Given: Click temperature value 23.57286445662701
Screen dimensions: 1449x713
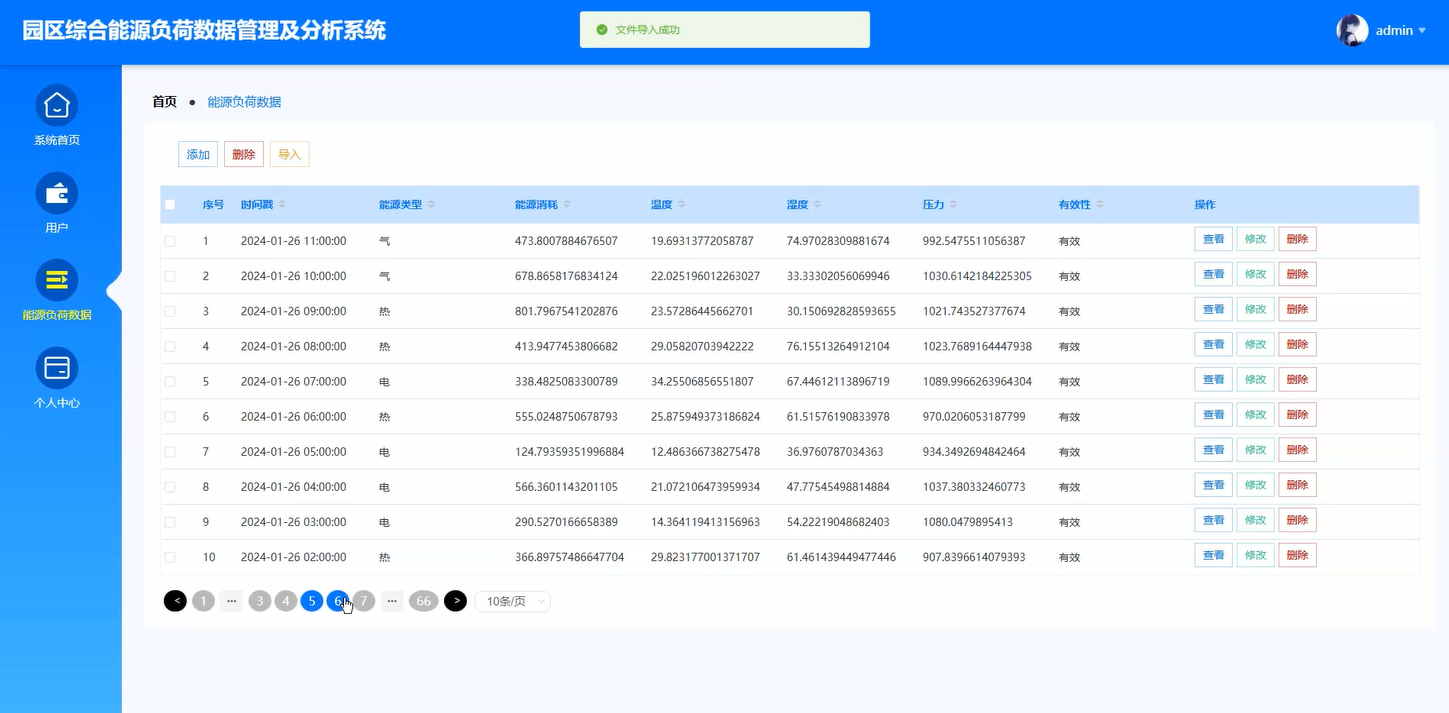Looking at the screenshot, I should click(x=702, y=311).
